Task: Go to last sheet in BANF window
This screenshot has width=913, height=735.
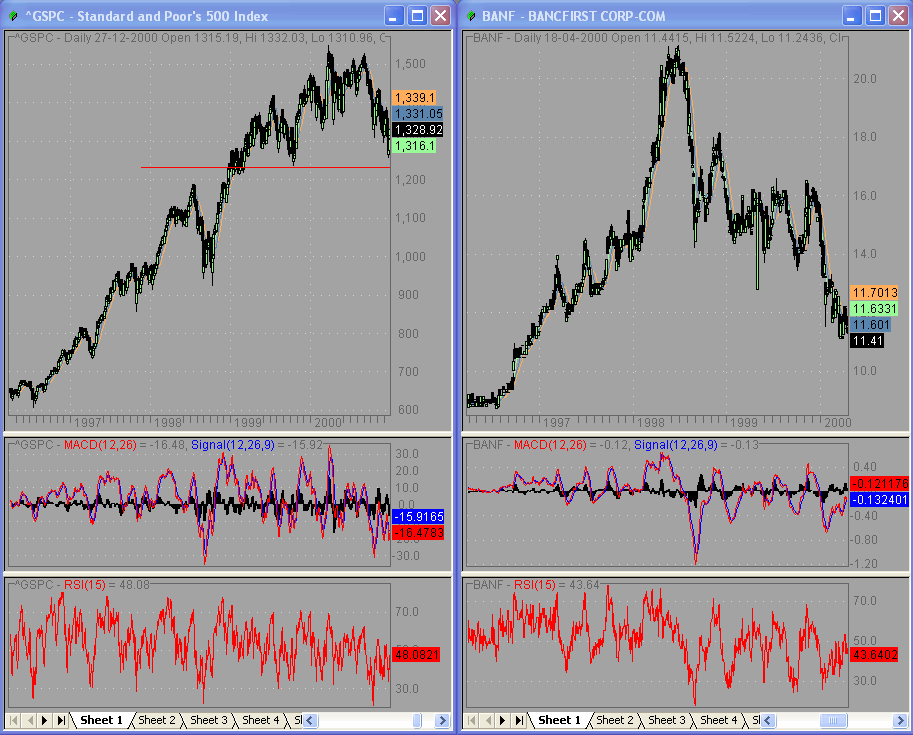Action: coord(518,720)
